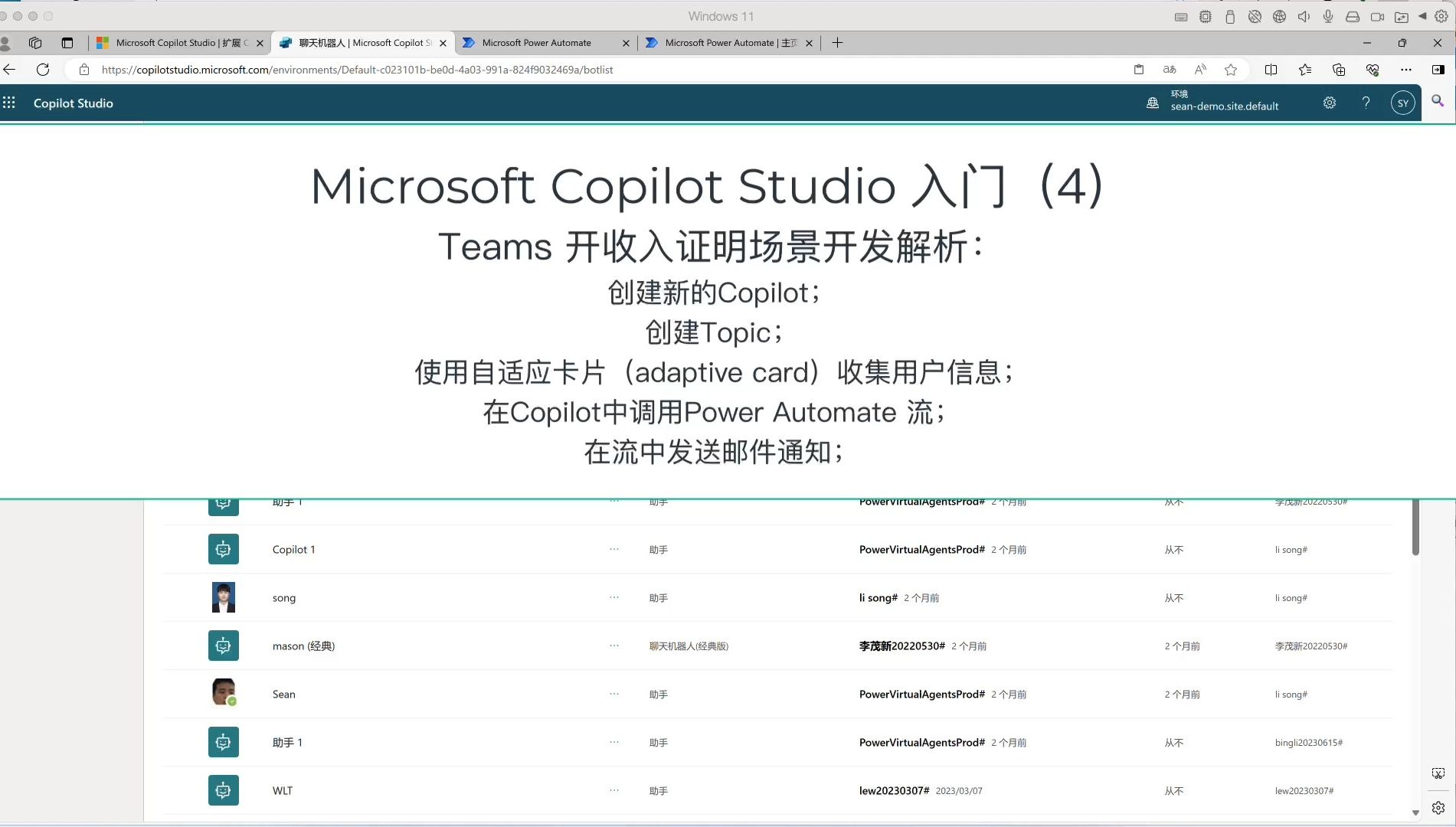
Task: Click the environment globe icon in header
Action: coord(1152,103)
